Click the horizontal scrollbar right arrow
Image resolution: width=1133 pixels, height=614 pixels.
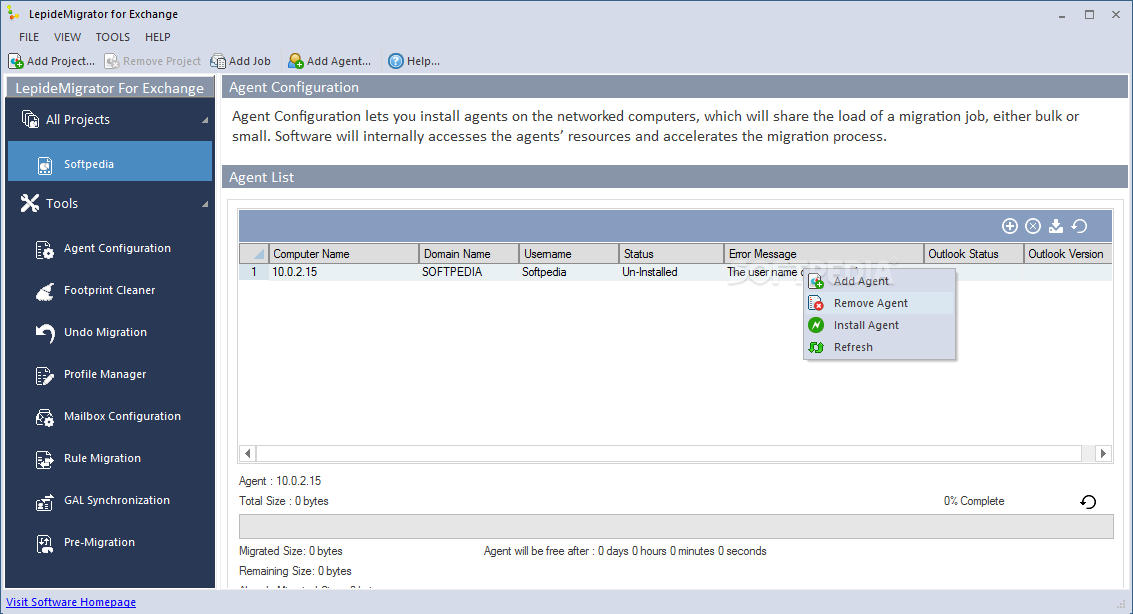pyautogui.click(x=1103, y=454)
